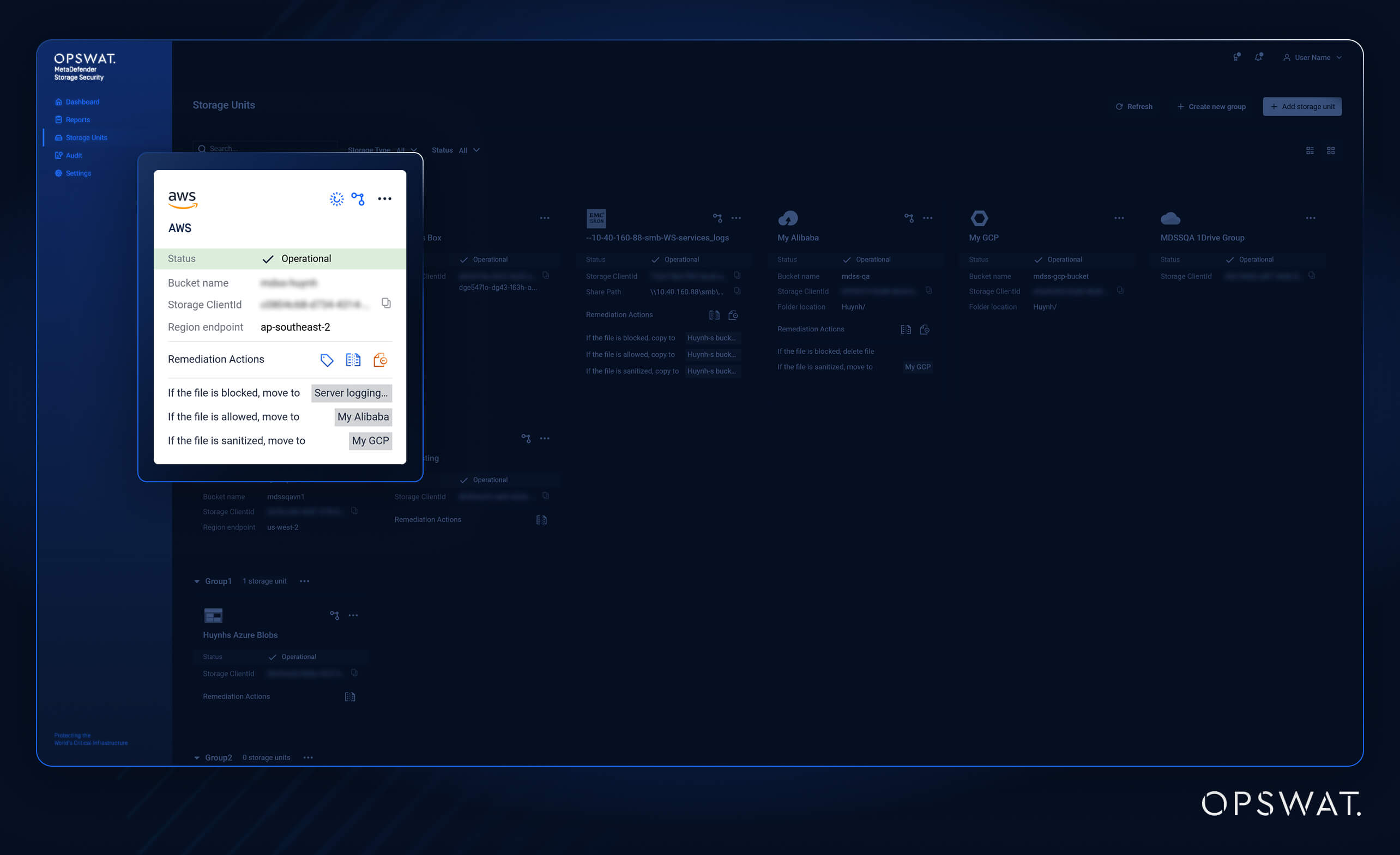Image resolution: width=1400 pixels, height=855 pixels.
Task: Copy the My Alibaba Storage ClientId
Action: point(928,291)
